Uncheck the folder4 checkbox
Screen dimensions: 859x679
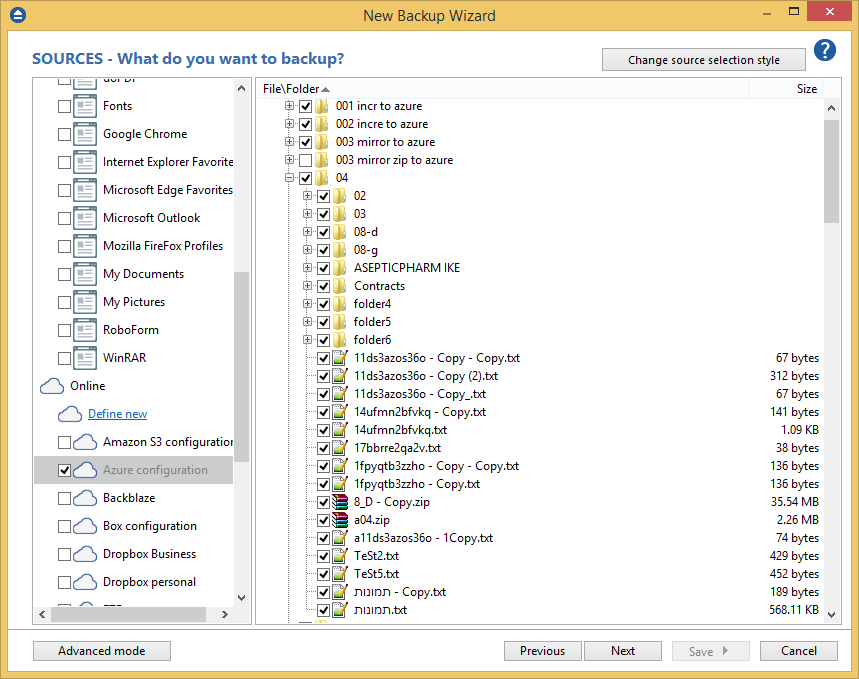pos(323,303)
